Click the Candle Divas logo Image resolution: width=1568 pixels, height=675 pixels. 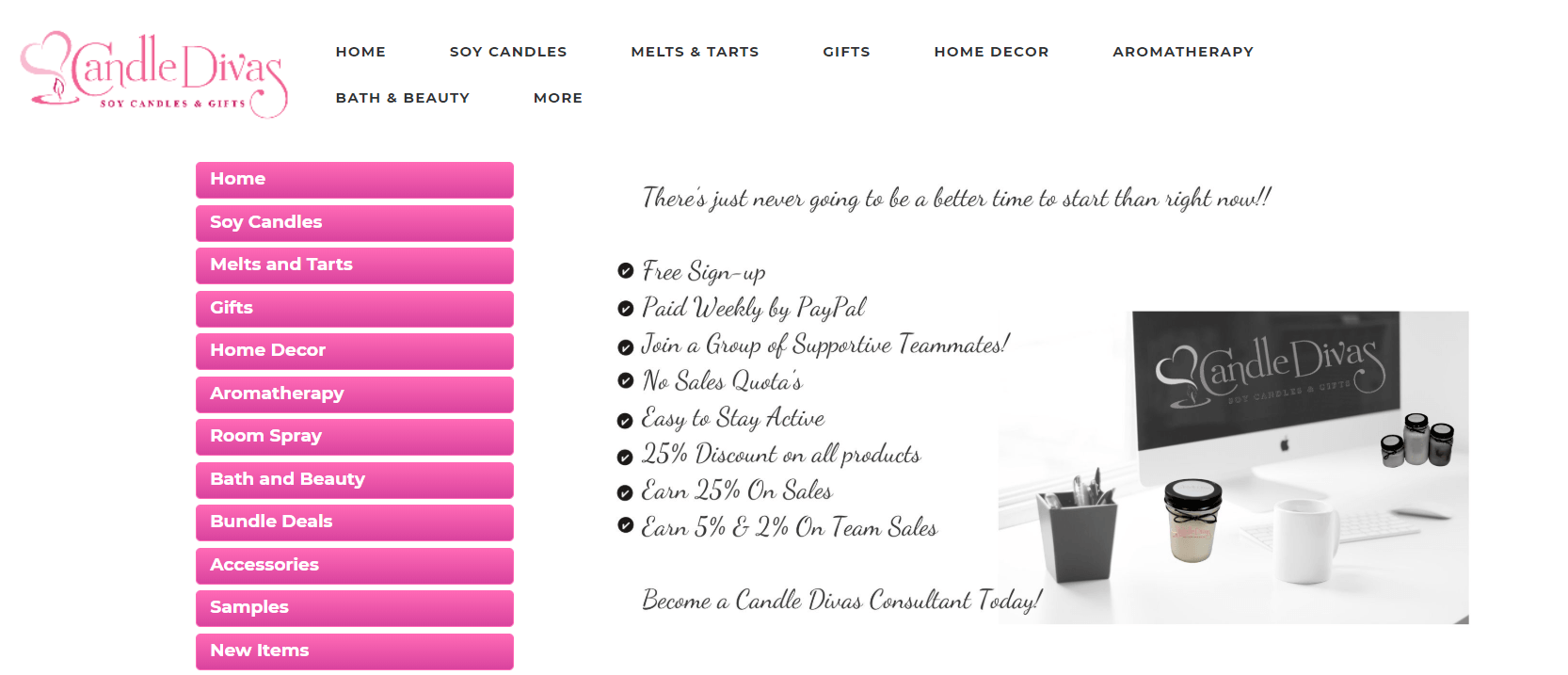click(154, 75)
